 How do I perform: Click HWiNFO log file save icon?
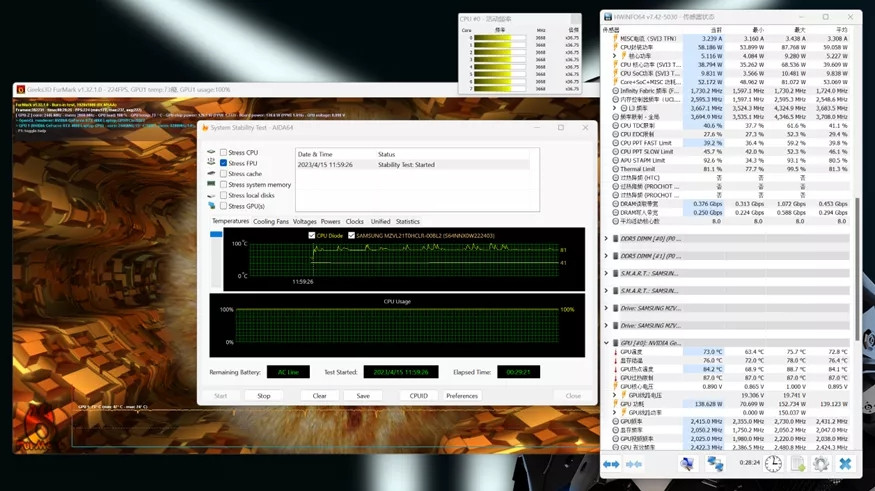[797, 463]
